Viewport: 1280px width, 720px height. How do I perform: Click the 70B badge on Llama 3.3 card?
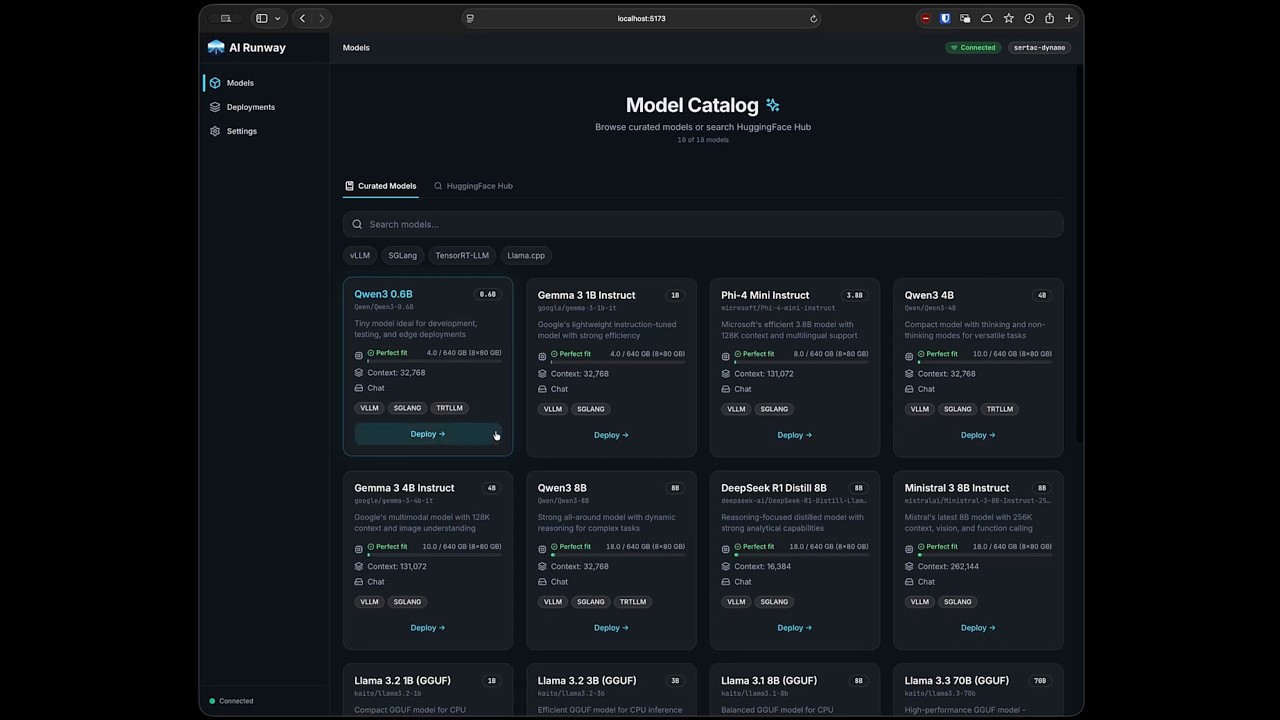[1040, 681]
